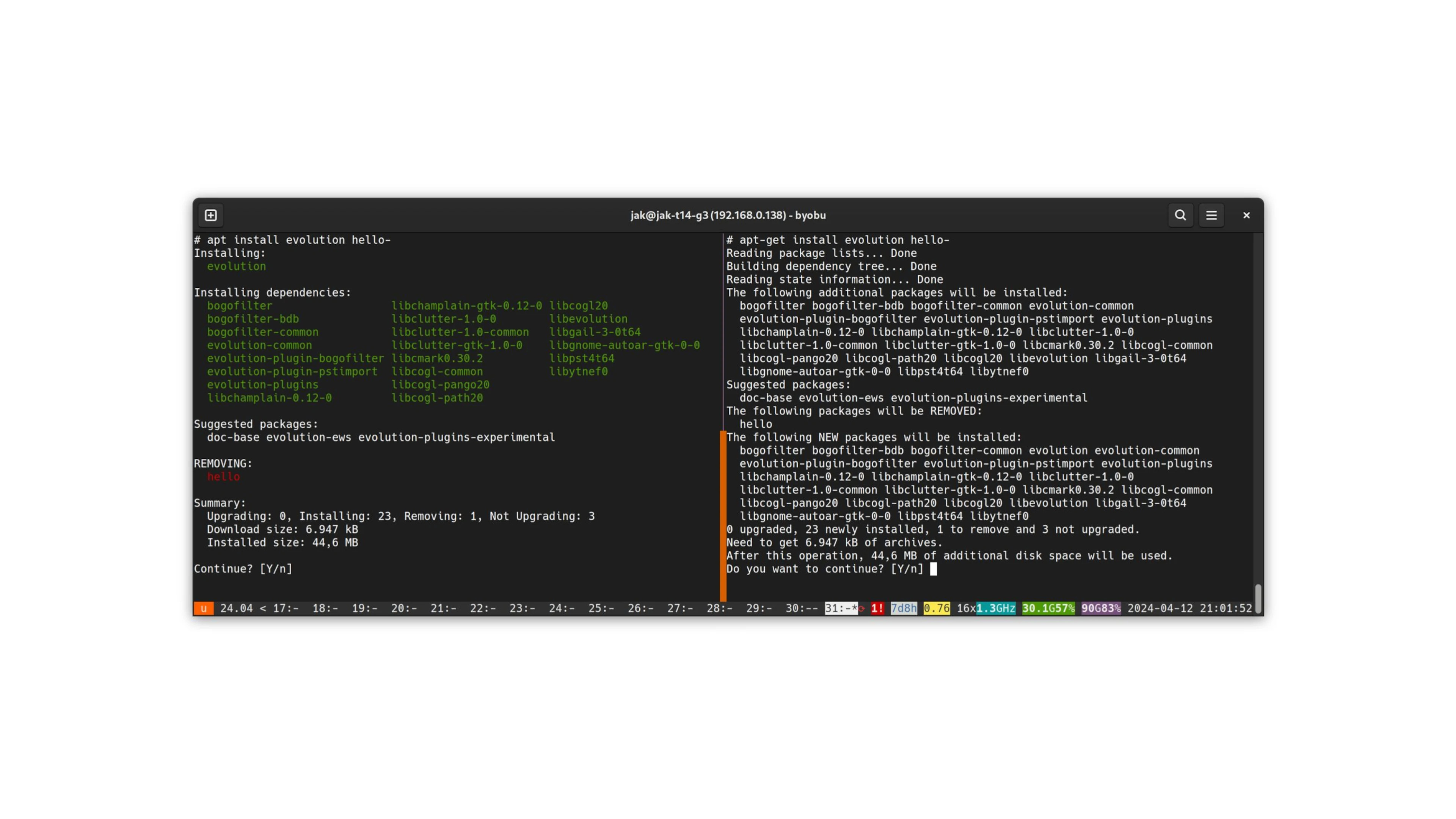The width and height of the screenshot is (1456, 819).
Task: Click the green 30.1G57% memory badge
Action: pos(1048,608)
